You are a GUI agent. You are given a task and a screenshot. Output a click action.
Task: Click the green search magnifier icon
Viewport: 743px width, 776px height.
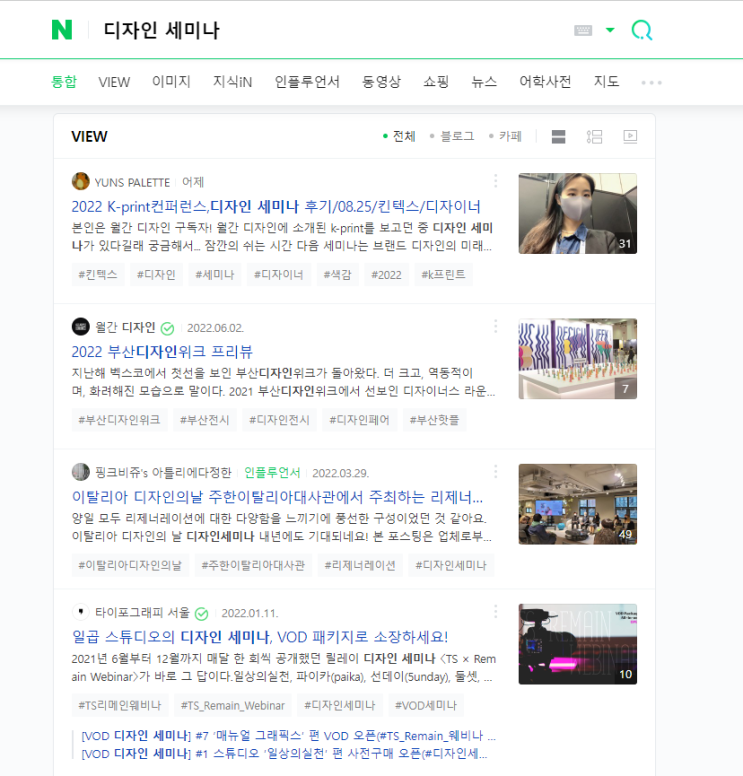click(x=642, y=30)
